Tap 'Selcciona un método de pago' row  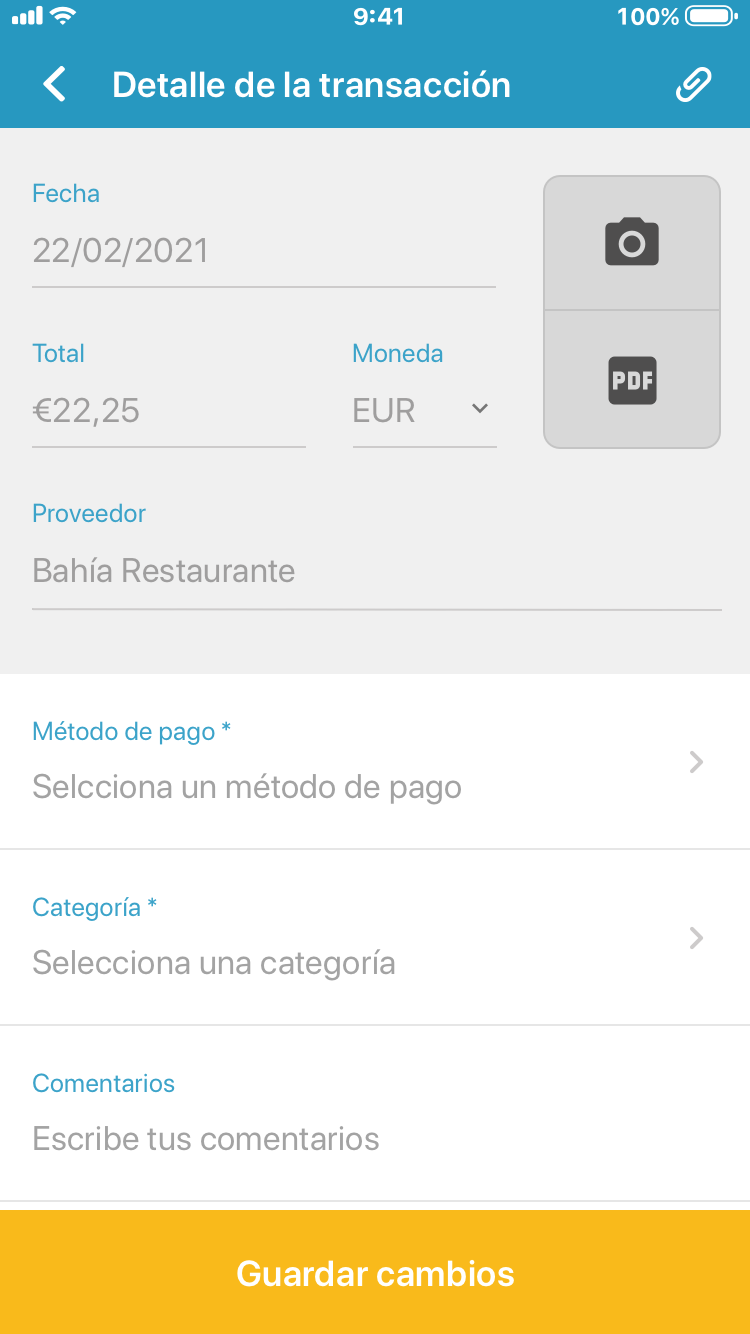pos(375,762)
